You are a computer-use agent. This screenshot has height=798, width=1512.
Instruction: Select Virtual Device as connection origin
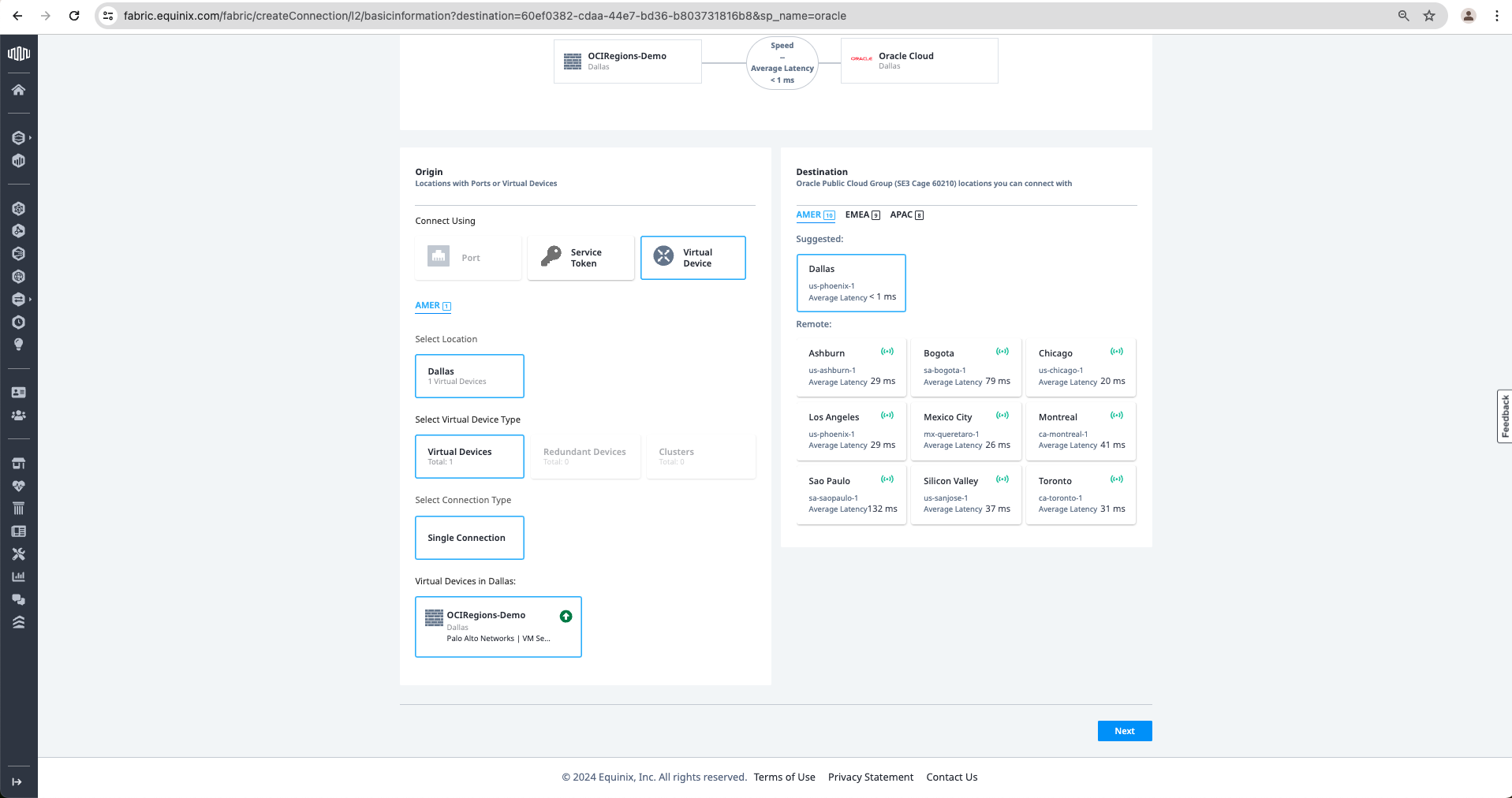click(693, 258)
